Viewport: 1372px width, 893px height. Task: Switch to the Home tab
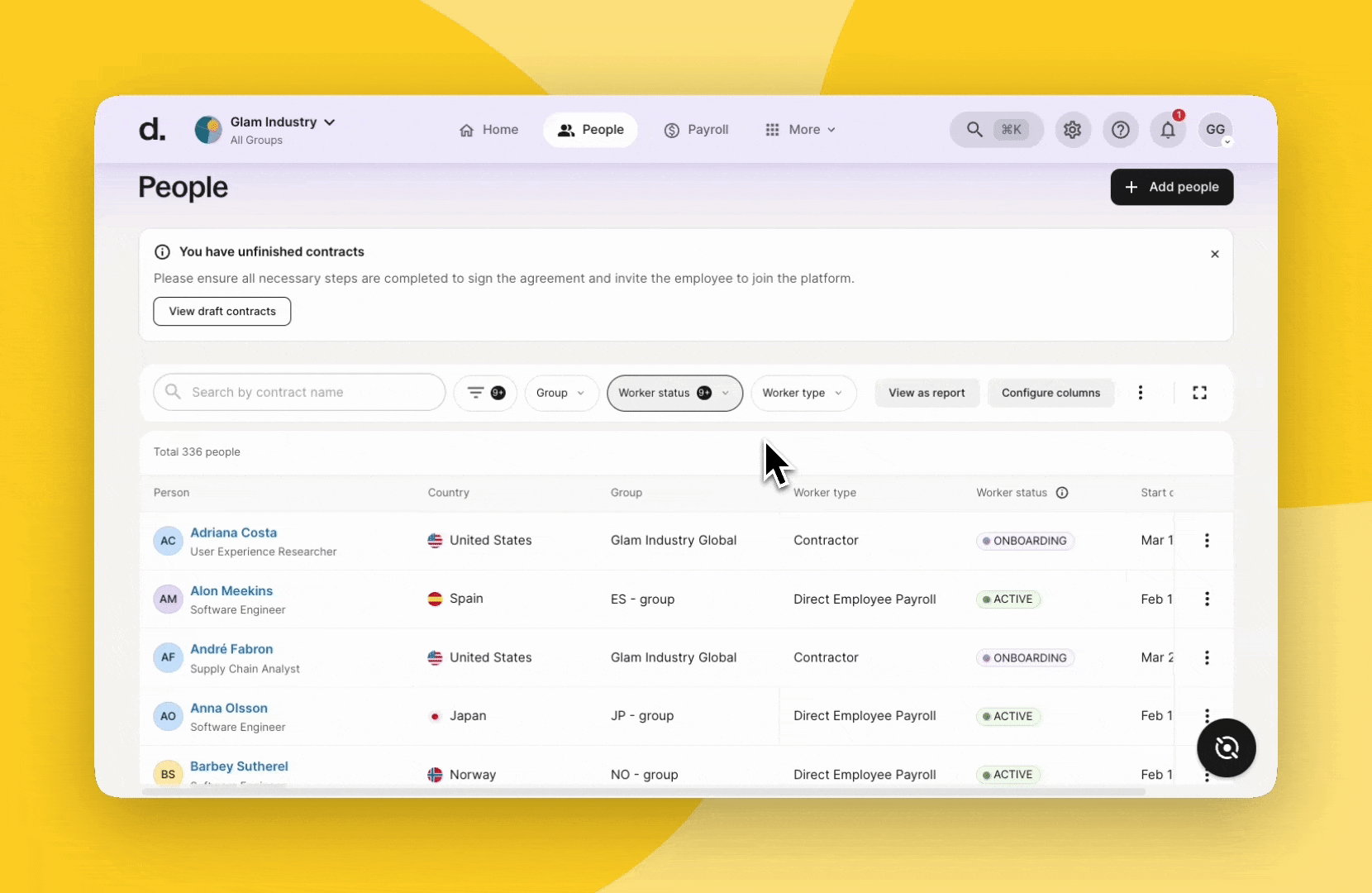pos(488,130)
